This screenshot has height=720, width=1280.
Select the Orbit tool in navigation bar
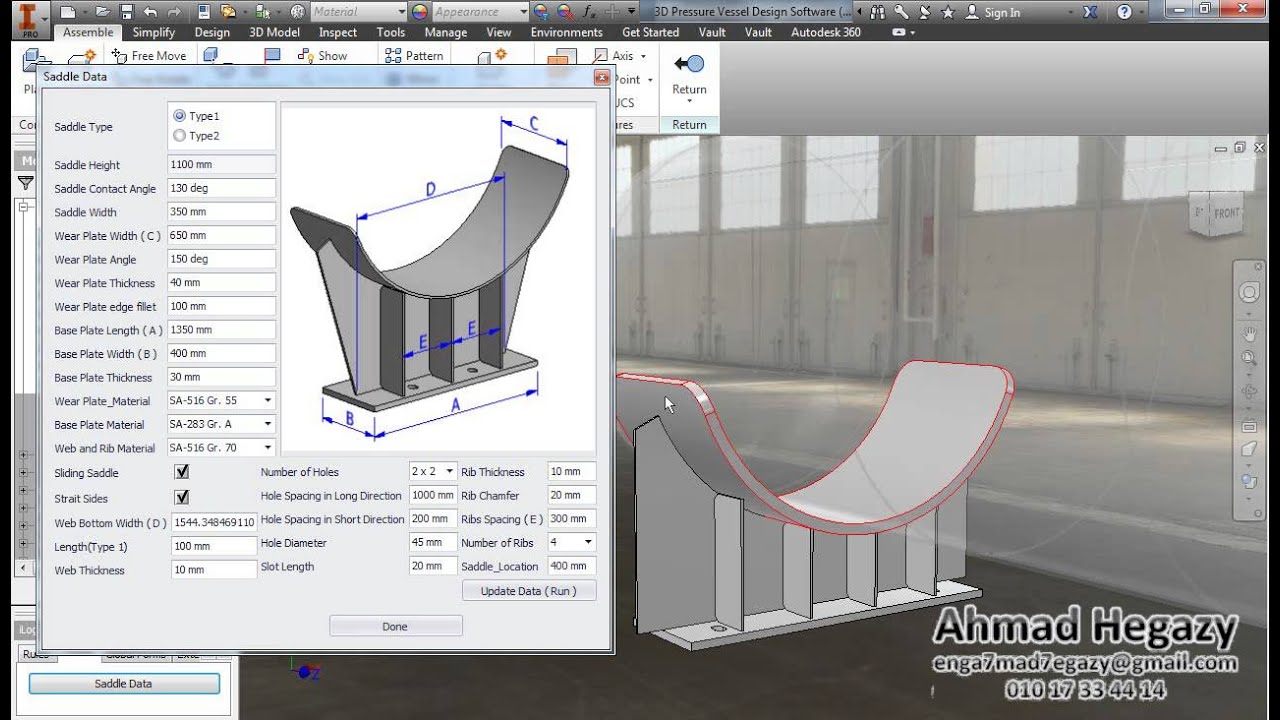pyautogui.click(x=1249, y=392)
